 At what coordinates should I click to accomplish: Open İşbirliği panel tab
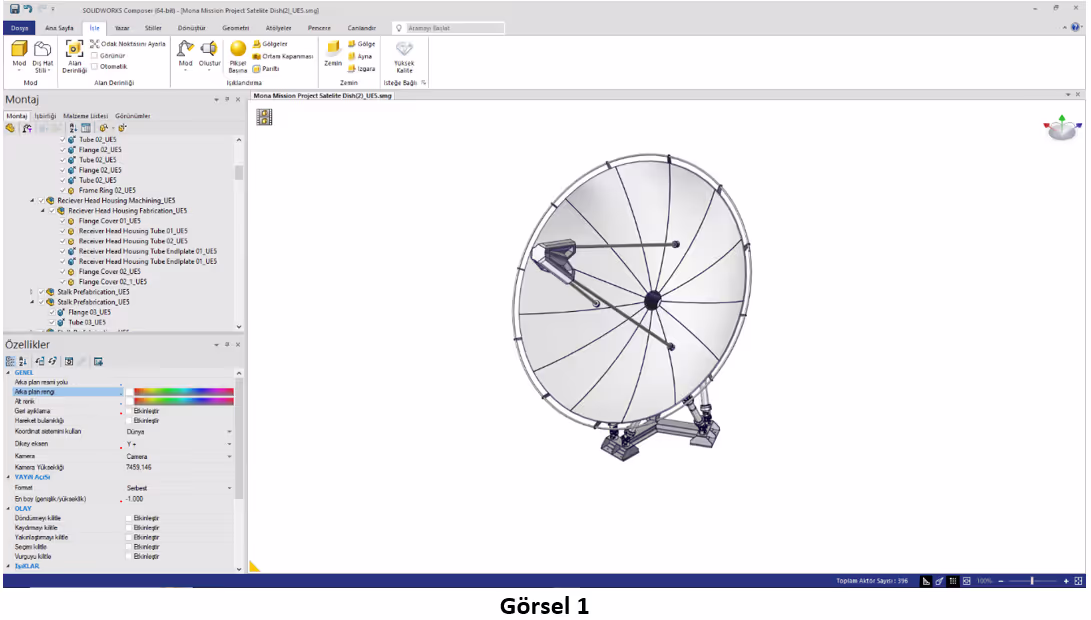click(45, 116)
